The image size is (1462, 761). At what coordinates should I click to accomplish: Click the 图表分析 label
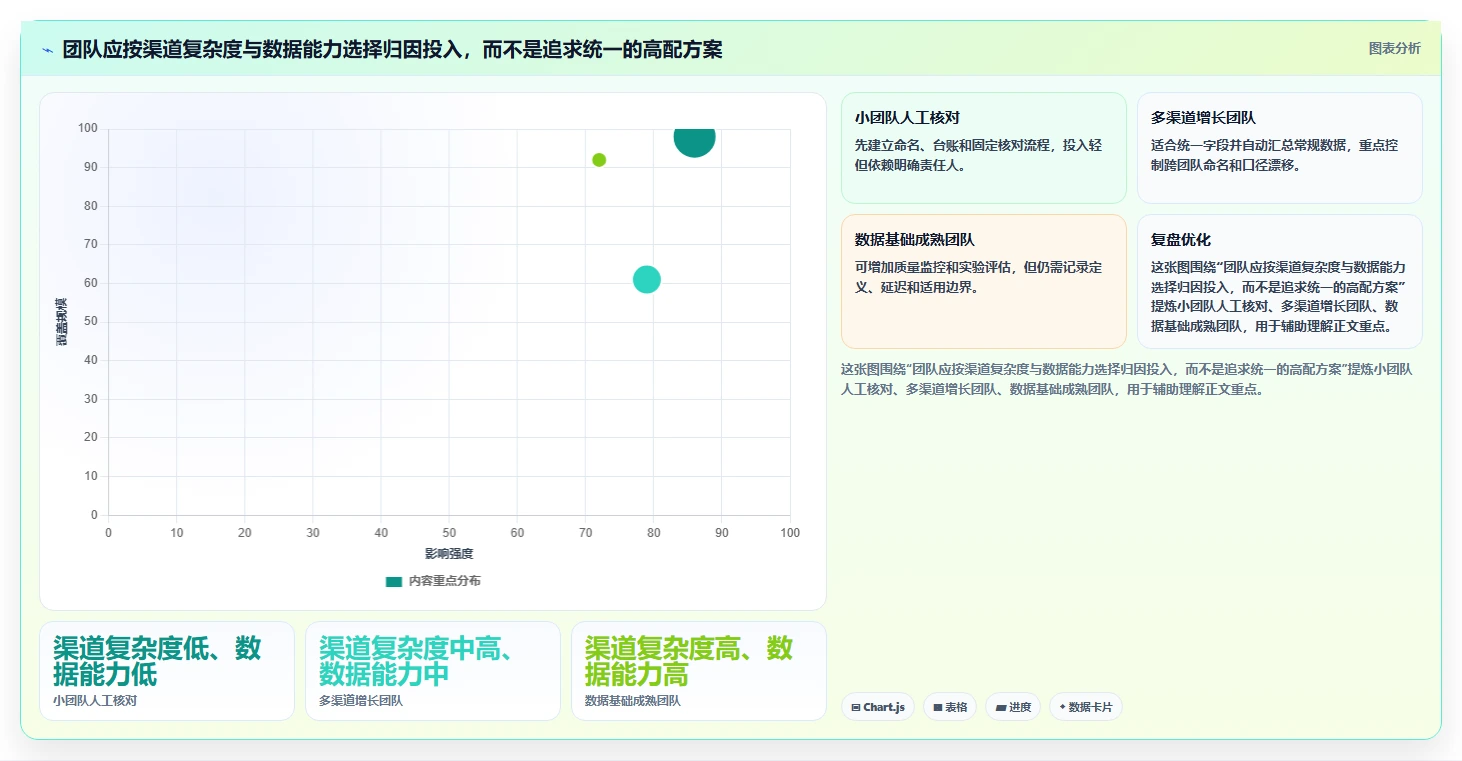(1394, 48)
